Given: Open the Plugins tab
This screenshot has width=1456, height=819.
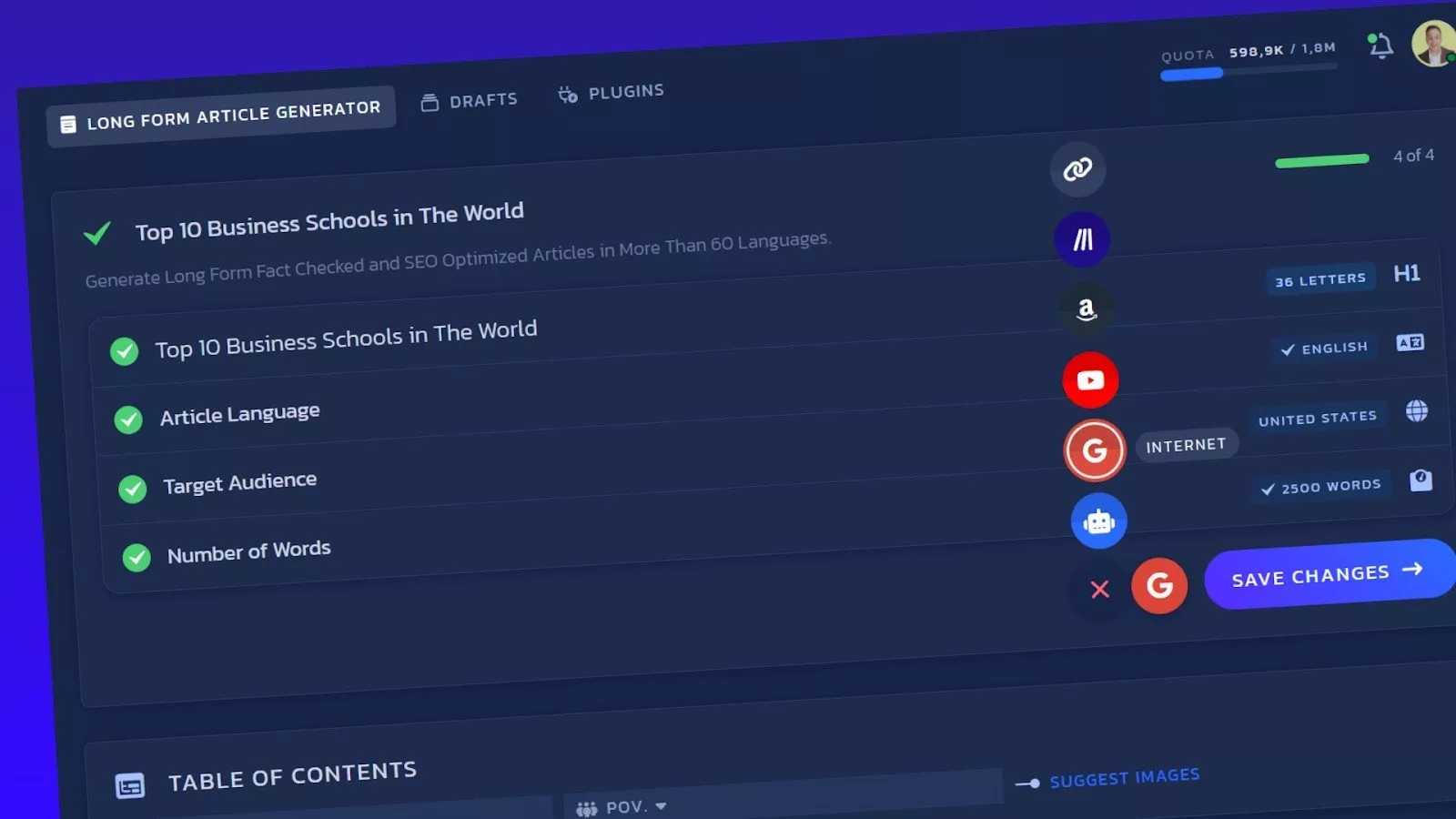Looking at the screenshot, I should [612, 93].
